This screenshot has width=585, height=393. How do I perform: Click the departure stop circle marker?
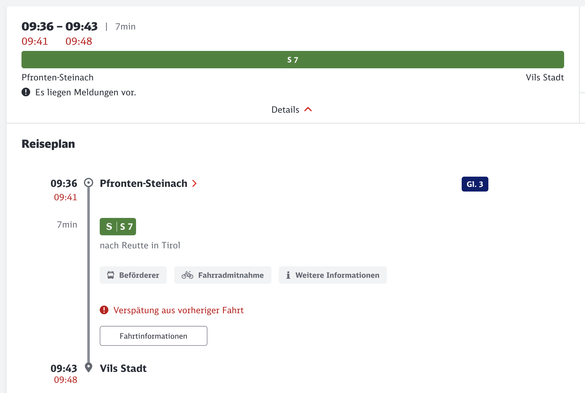coord(88,183)
